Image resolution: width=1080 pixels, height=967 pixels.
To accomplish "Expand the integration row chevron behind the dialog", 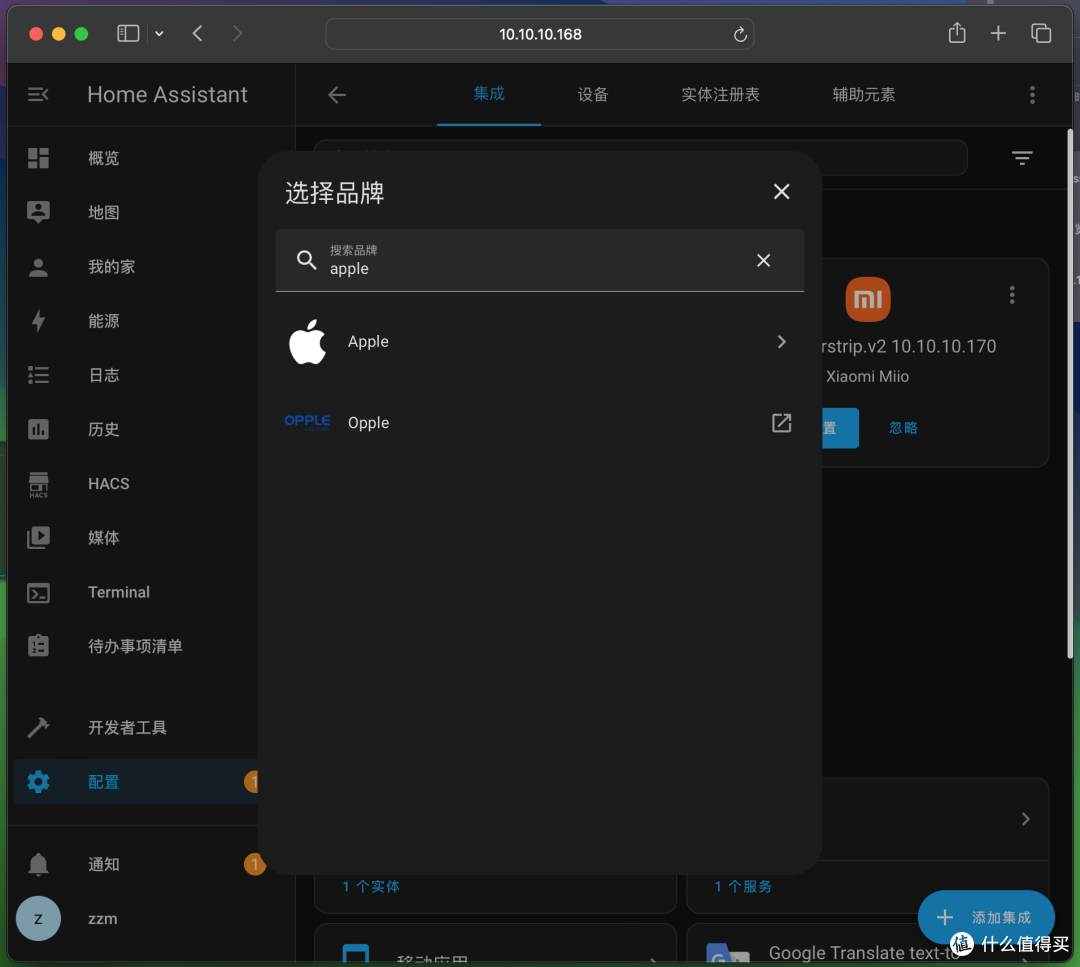I will pos(1026,819).
